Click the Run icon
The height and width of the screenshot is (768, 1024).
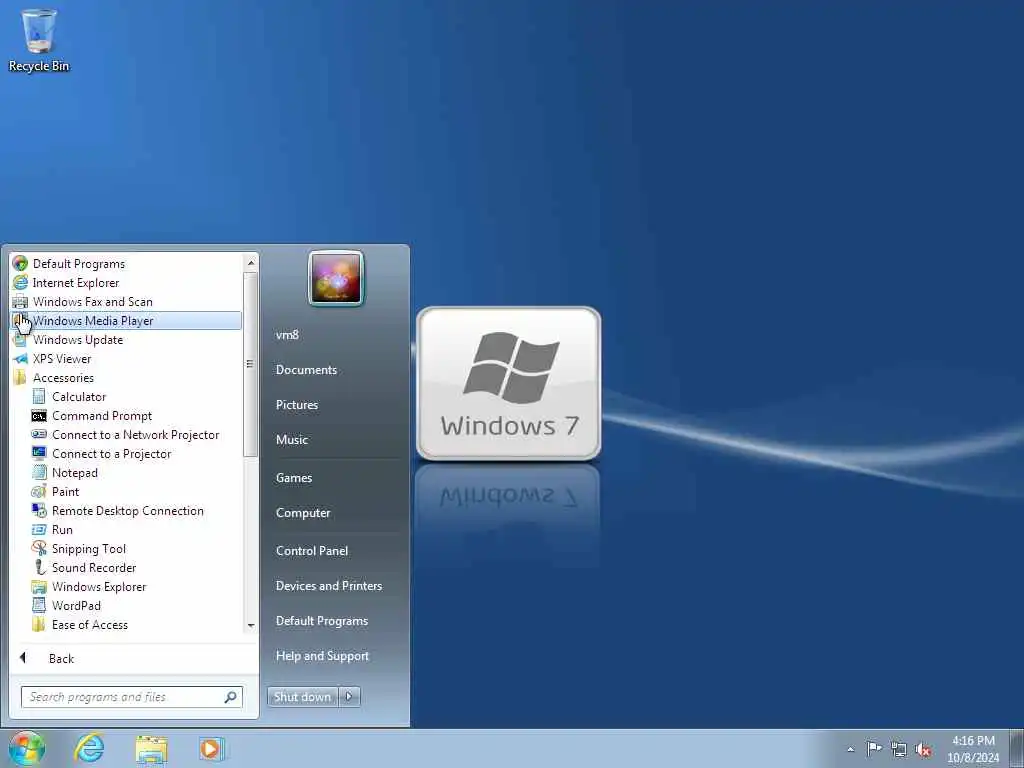click(39, 530)
